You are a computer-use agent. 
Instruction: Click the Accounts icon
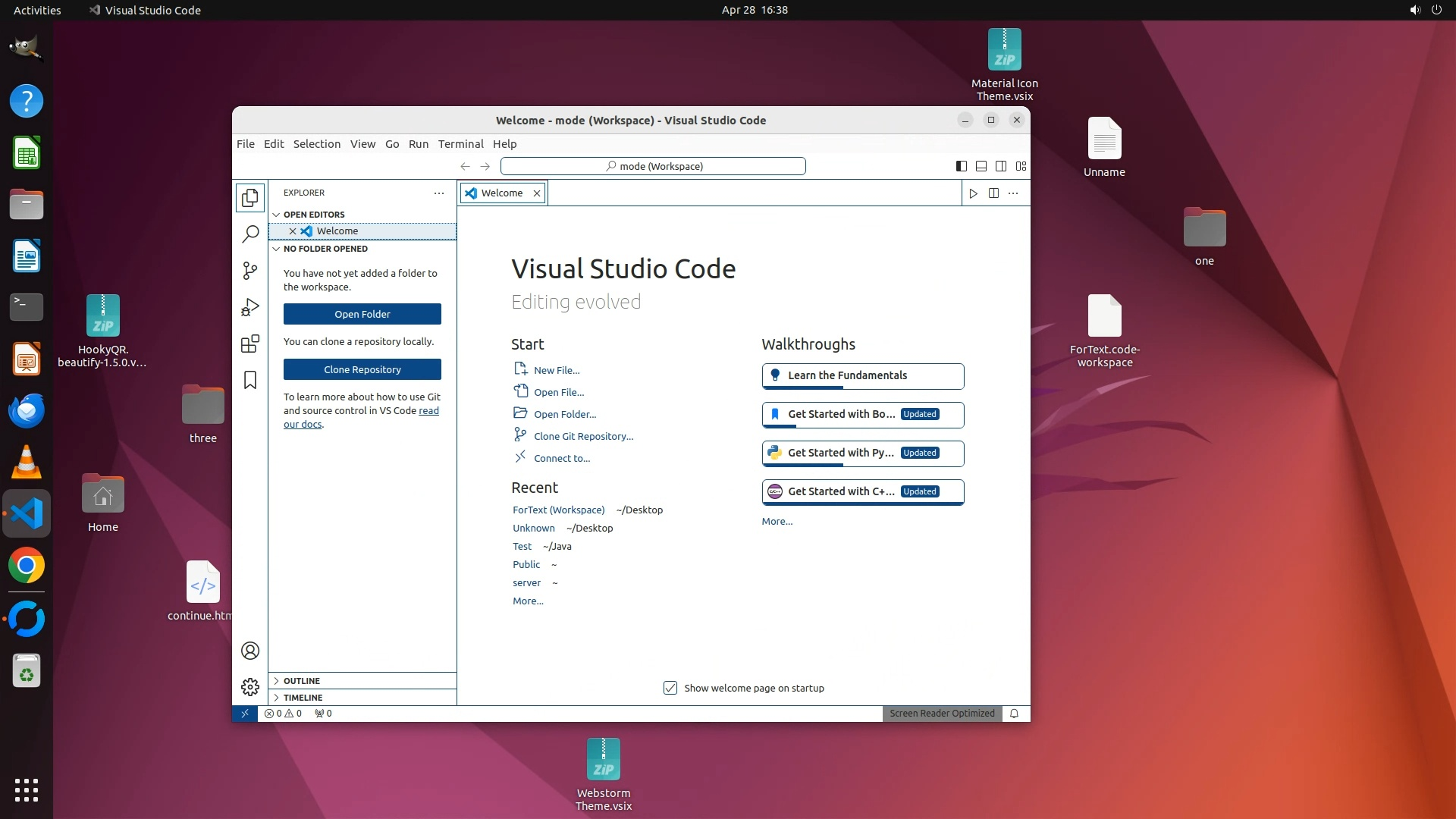point(250,651)
